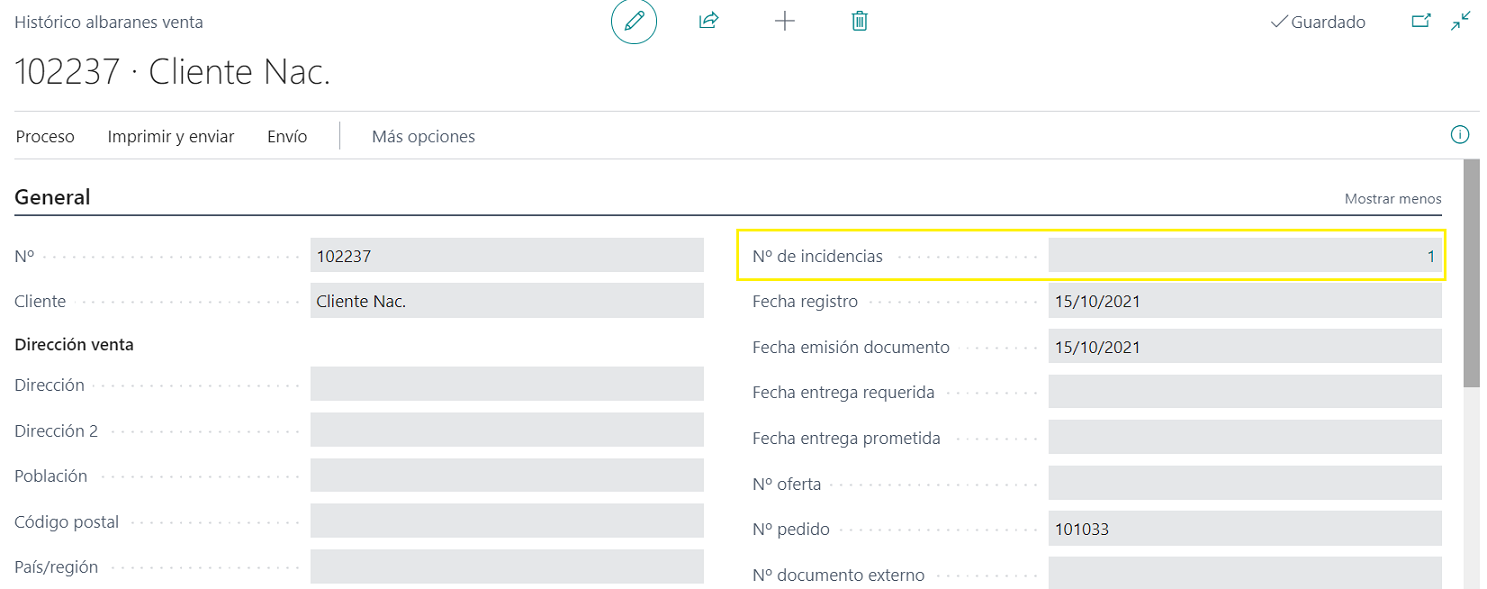Click the Nº field showing 102237
The image size is (1487, 589).
pos(506,256)
